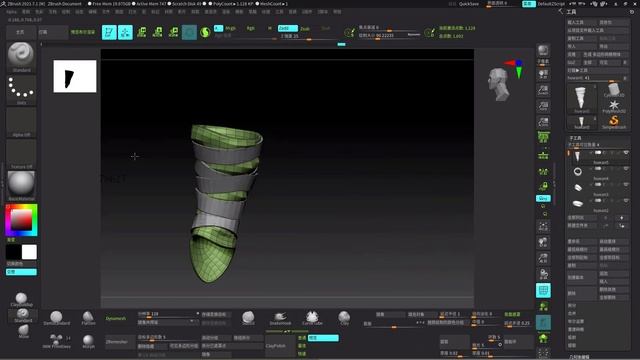Viewport: 640px width, 360px height.
Task: Click the right shelf Move view icon
Action: click(x=543, y=242)
